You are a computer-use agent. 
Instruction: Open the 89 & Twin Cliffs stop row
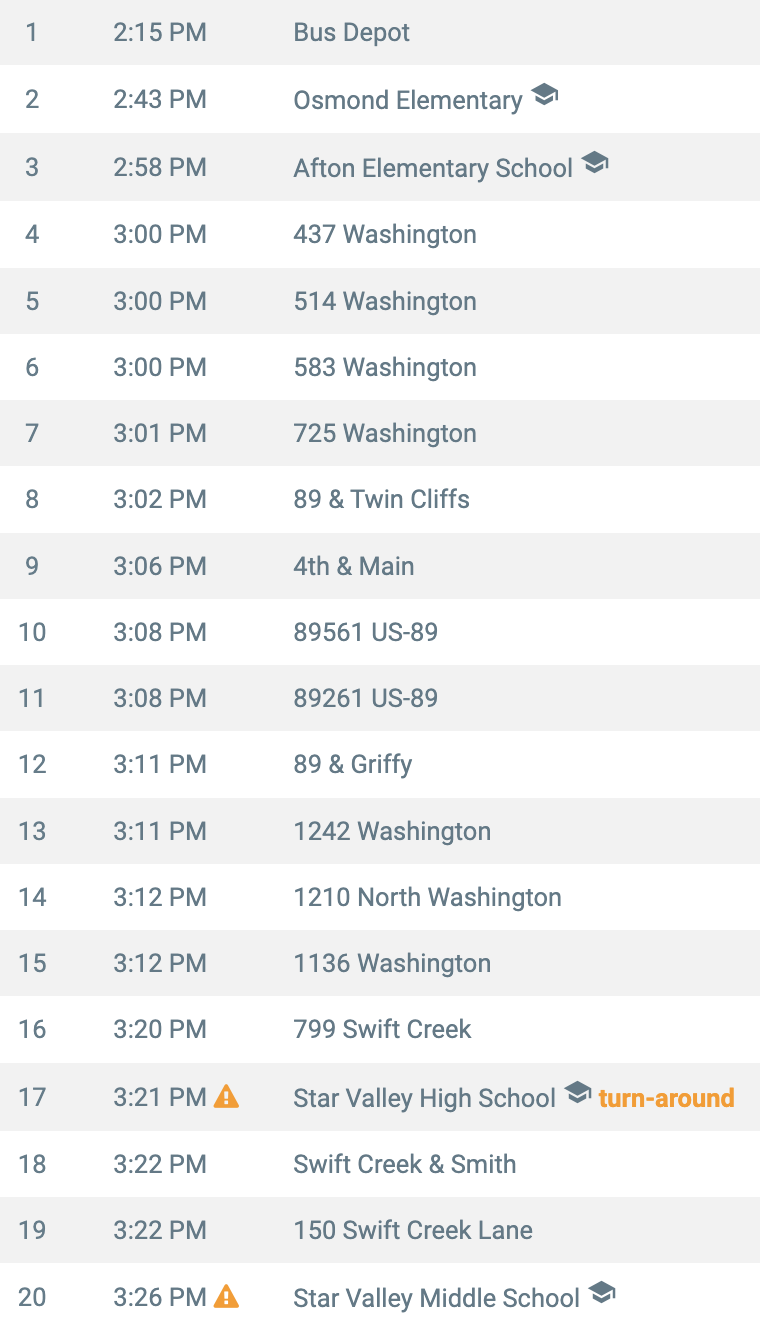point(380,499)
